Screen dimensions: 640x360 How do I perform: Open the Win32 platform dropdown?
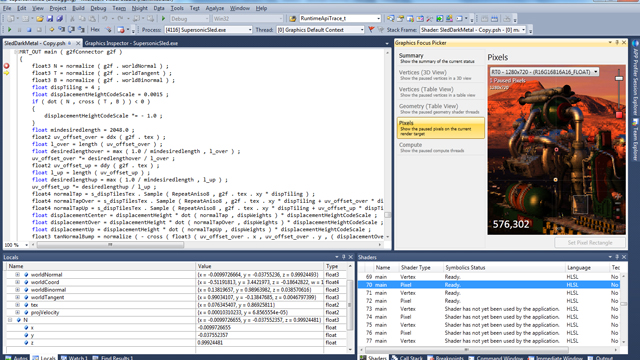click(248, 19)
